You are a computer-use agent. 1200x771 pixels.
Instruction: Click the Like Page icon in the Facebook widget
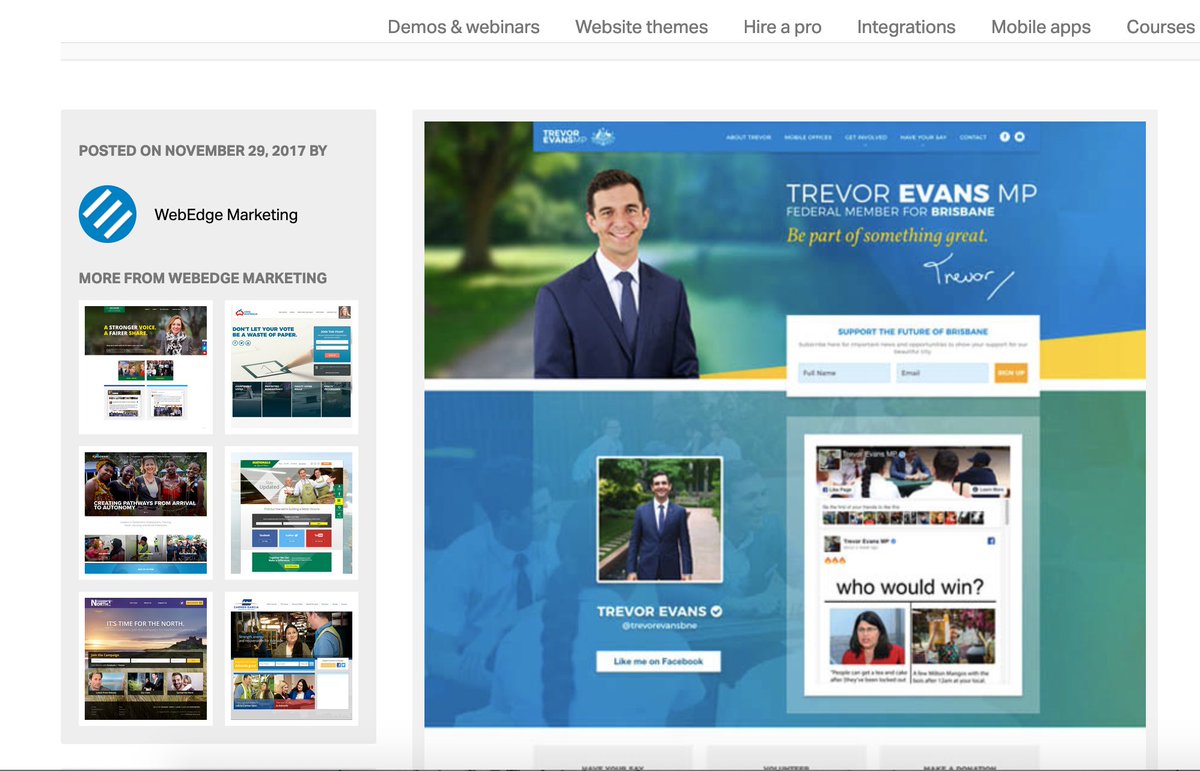[x=824, y=490]
